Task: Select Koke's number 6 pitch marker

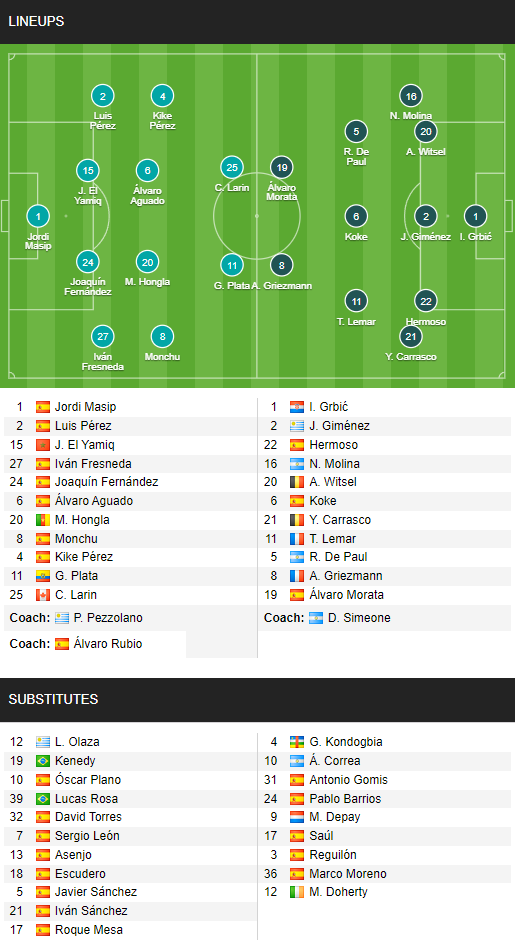Action: pyautogui.click(x=356, y=216)
